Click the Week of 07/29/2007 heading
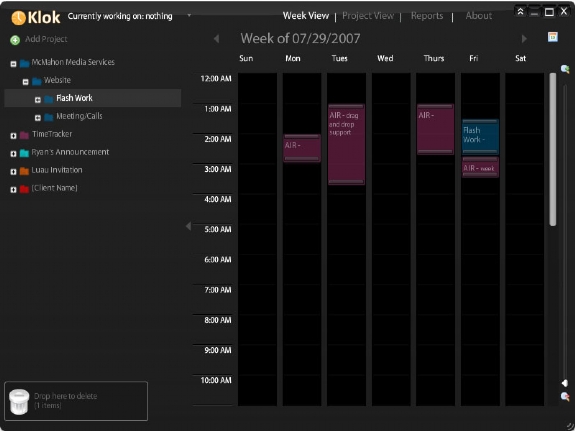The image size is (575, 431). [x=300, y=39]
